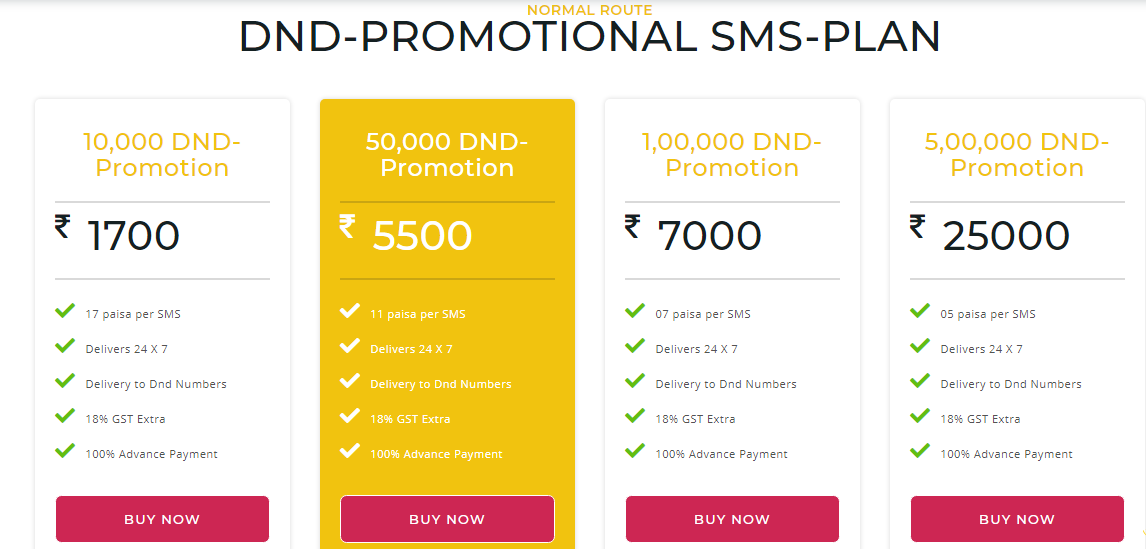Select the 5,00,000 DND-Promotion plan title
This screenshot has height=549, width=1146.
tap(1017, 154)
